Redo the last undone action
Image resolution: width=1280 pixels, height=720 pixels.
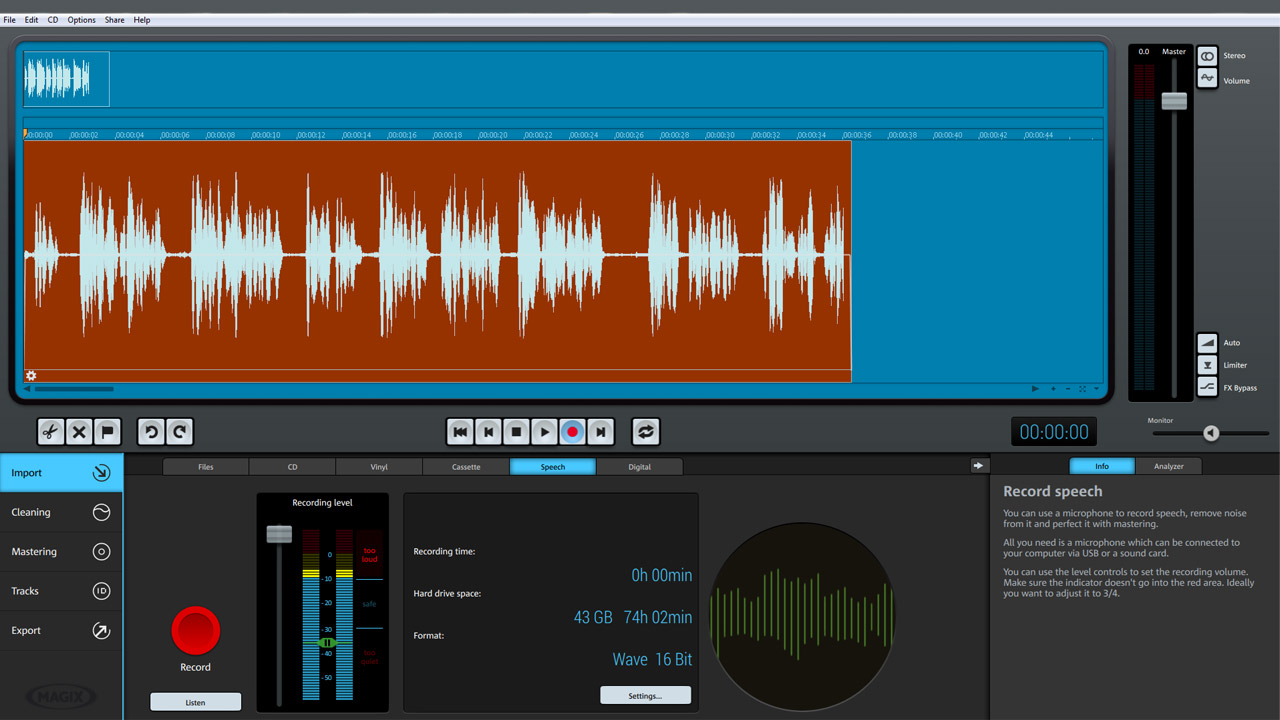[179, 432]
